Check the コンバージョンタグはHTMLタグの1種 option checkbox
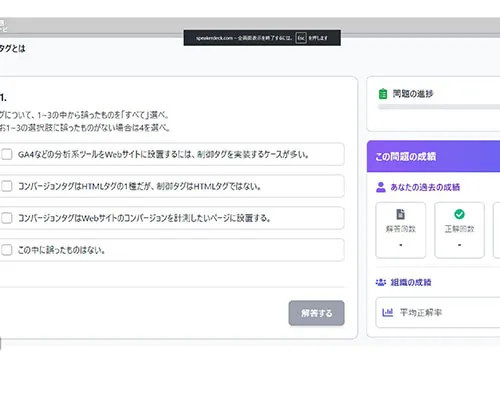This screenshot has width=500, height=400. point(6,186)
